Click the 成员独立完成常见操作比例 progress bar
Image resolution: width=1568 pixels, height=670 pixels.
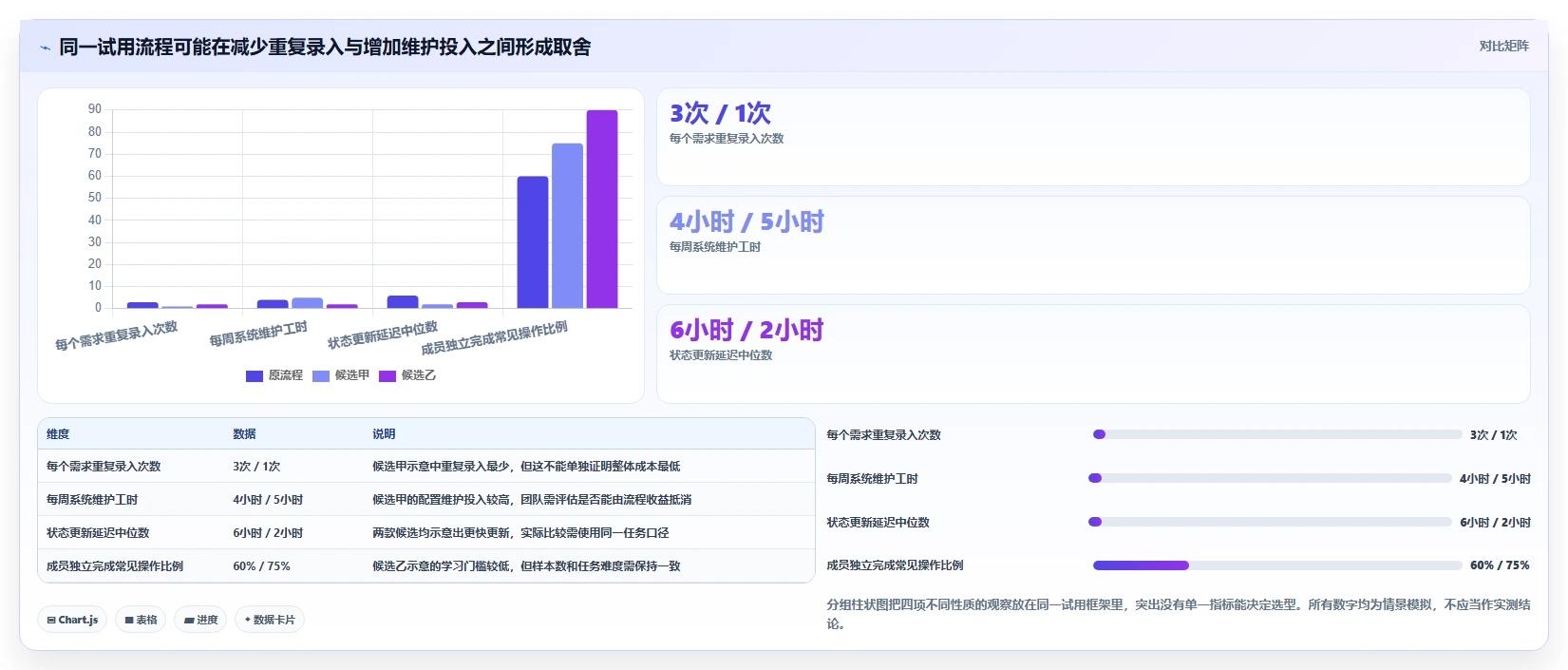click(x=1277, y=565)
